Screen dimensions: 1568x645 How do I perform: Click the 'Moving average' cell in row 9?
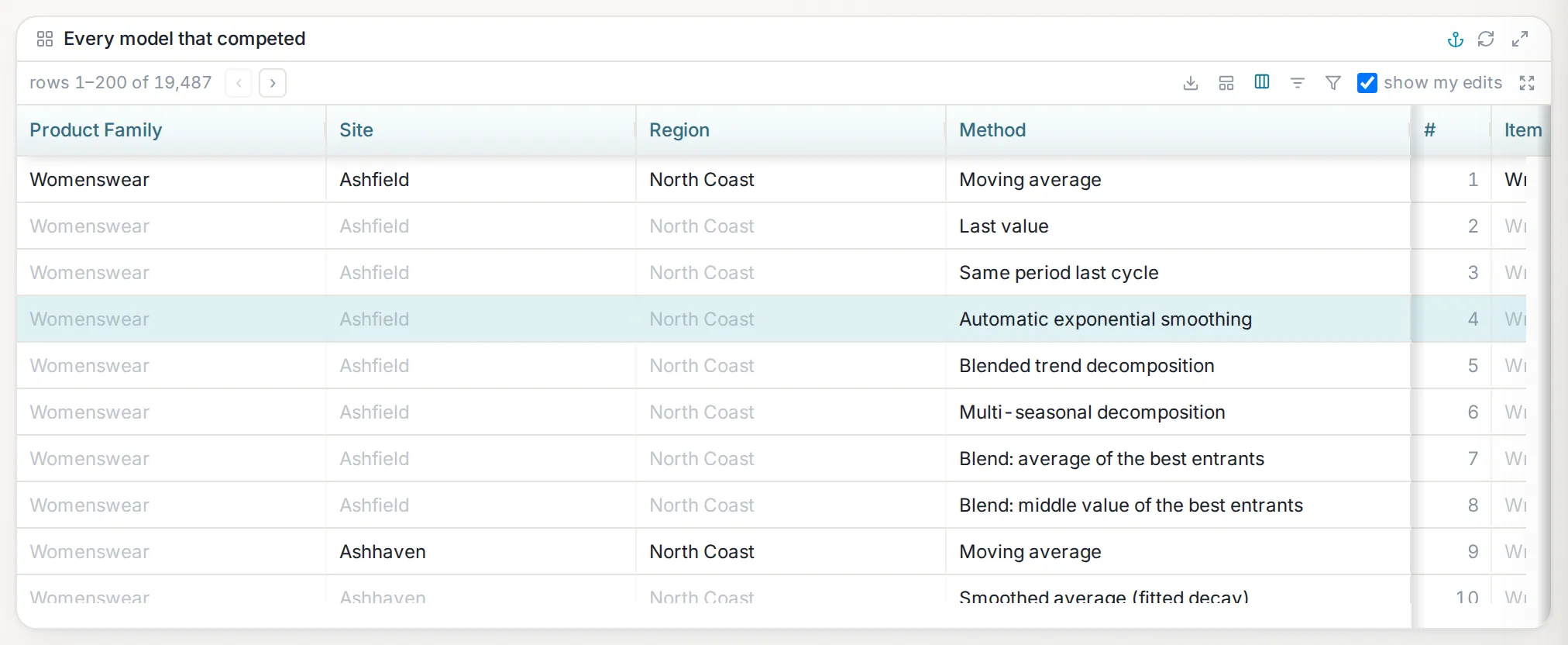pos(1178,551)
